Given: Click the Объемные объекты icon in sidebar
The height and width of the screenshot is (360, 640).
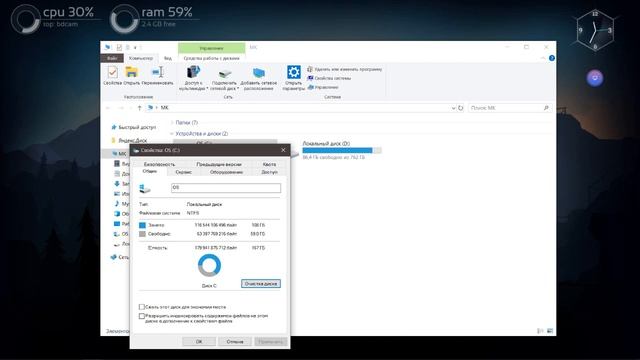Looking at the screenshot, I should click(117, 213).
